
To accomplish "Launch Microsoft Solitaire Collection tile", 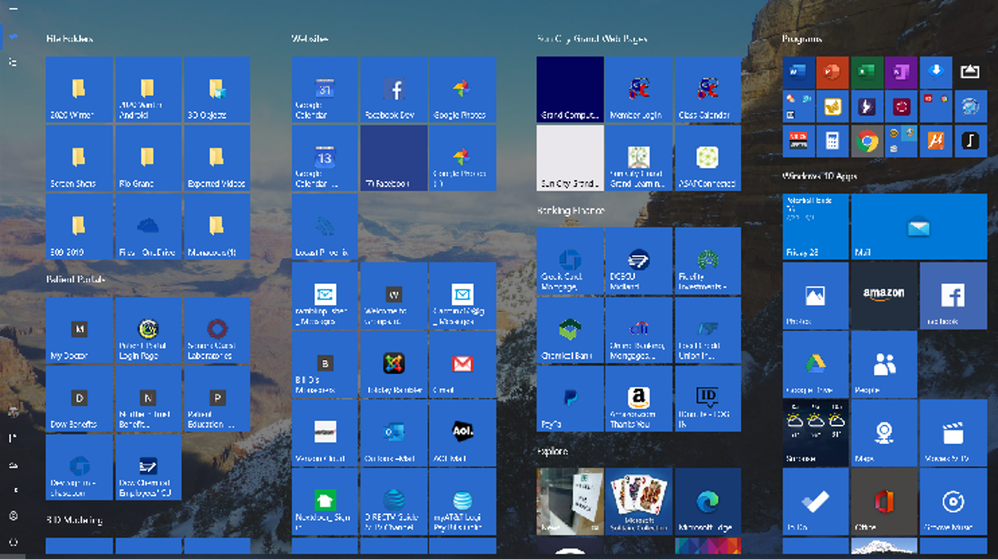I will click(x=638, y=501).
